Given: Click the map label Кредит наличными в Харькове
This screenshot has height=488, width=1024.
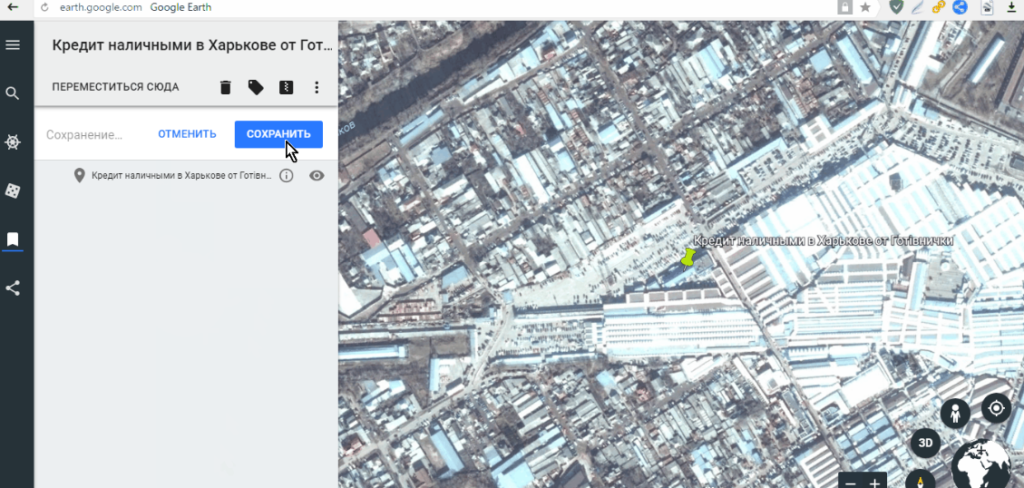Looking at the screenshot, I should tap(822, 240).
